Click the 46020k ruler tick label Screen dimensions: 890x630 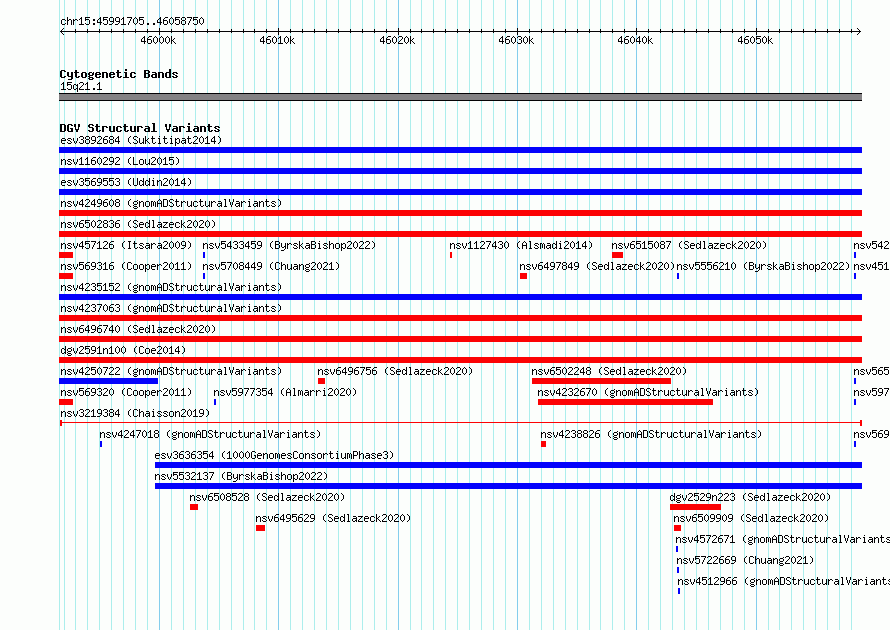[x=397, y=40]
